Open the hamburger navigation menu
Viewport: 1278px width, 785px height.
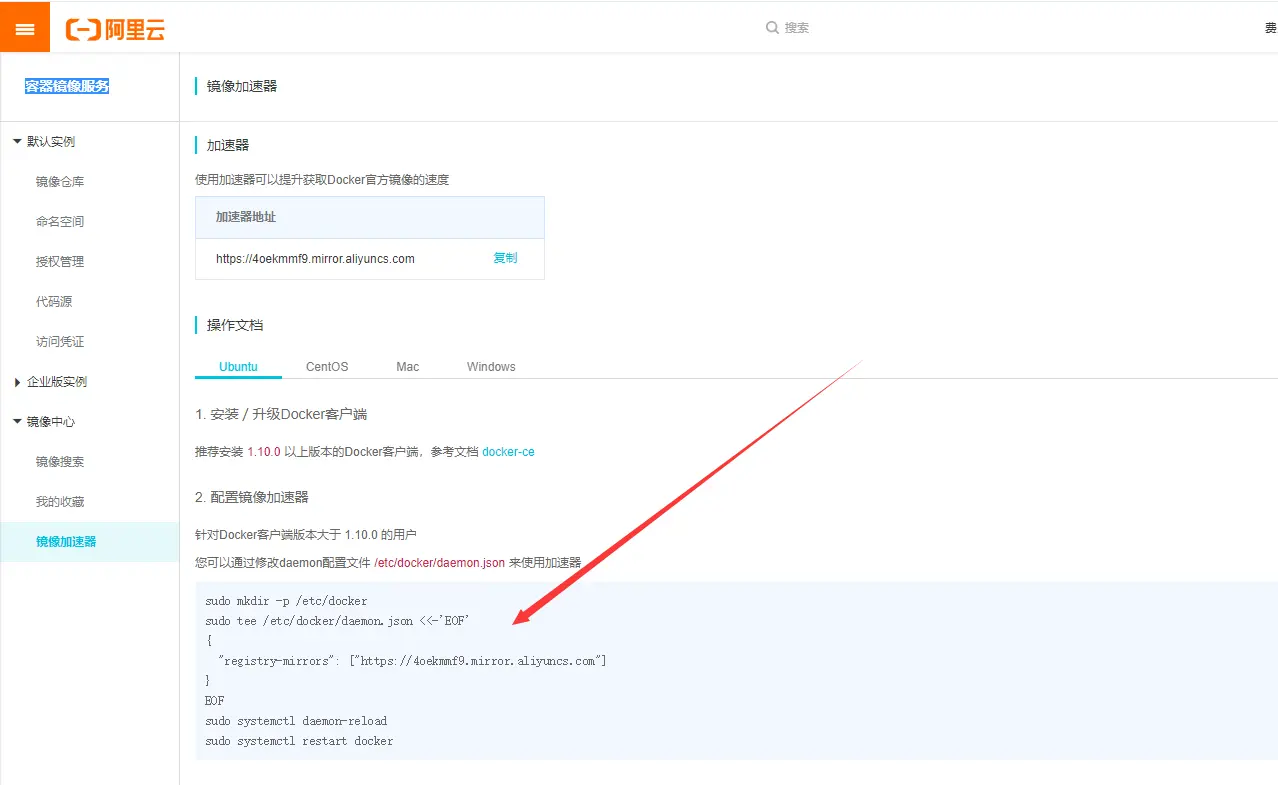click(24, 26)
